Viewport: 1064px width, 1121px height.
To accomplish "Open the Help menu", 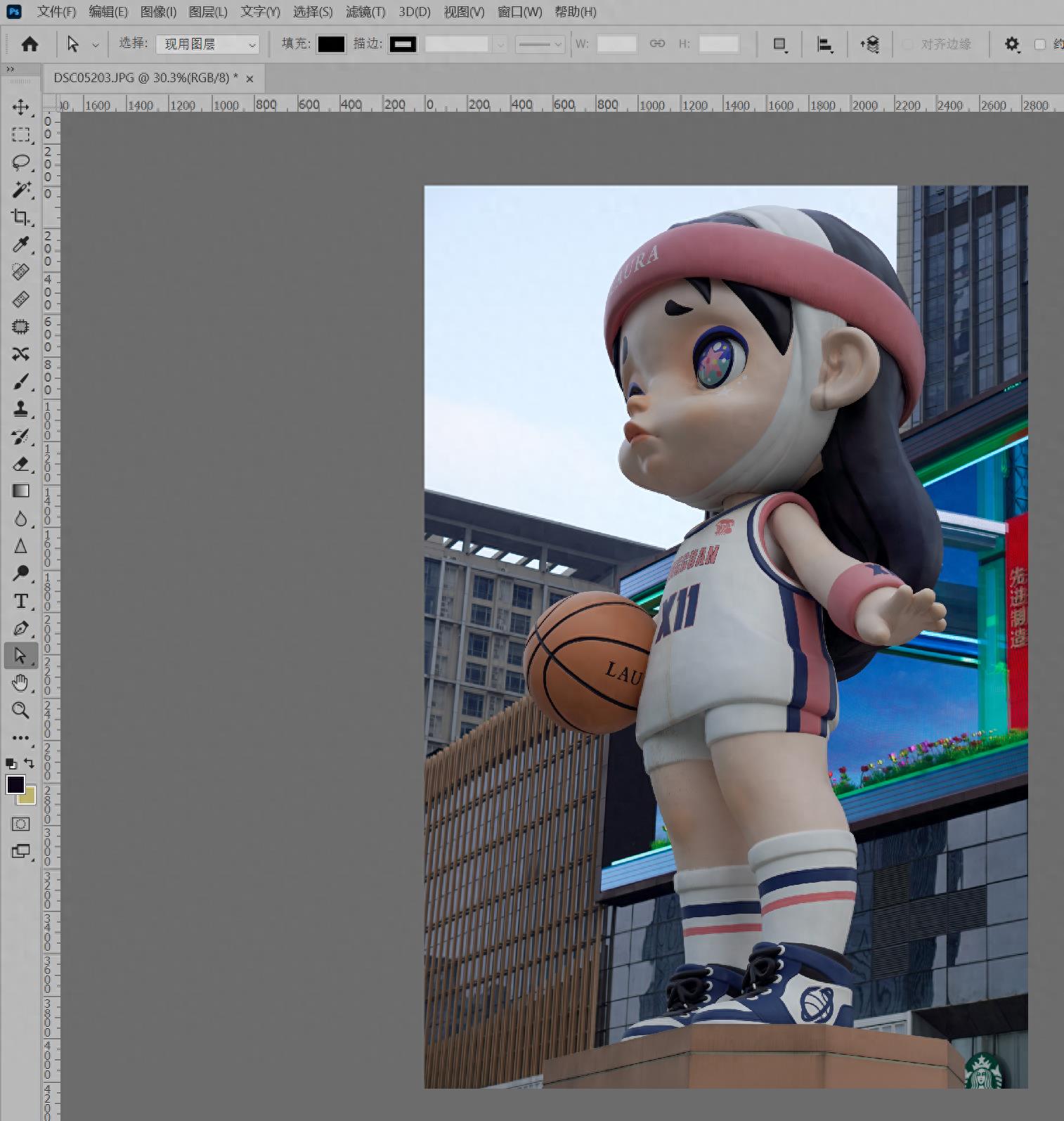I will 575,12.
